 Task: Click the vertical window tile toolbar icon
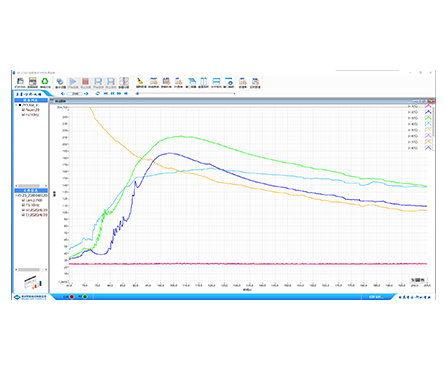point(204,81)
